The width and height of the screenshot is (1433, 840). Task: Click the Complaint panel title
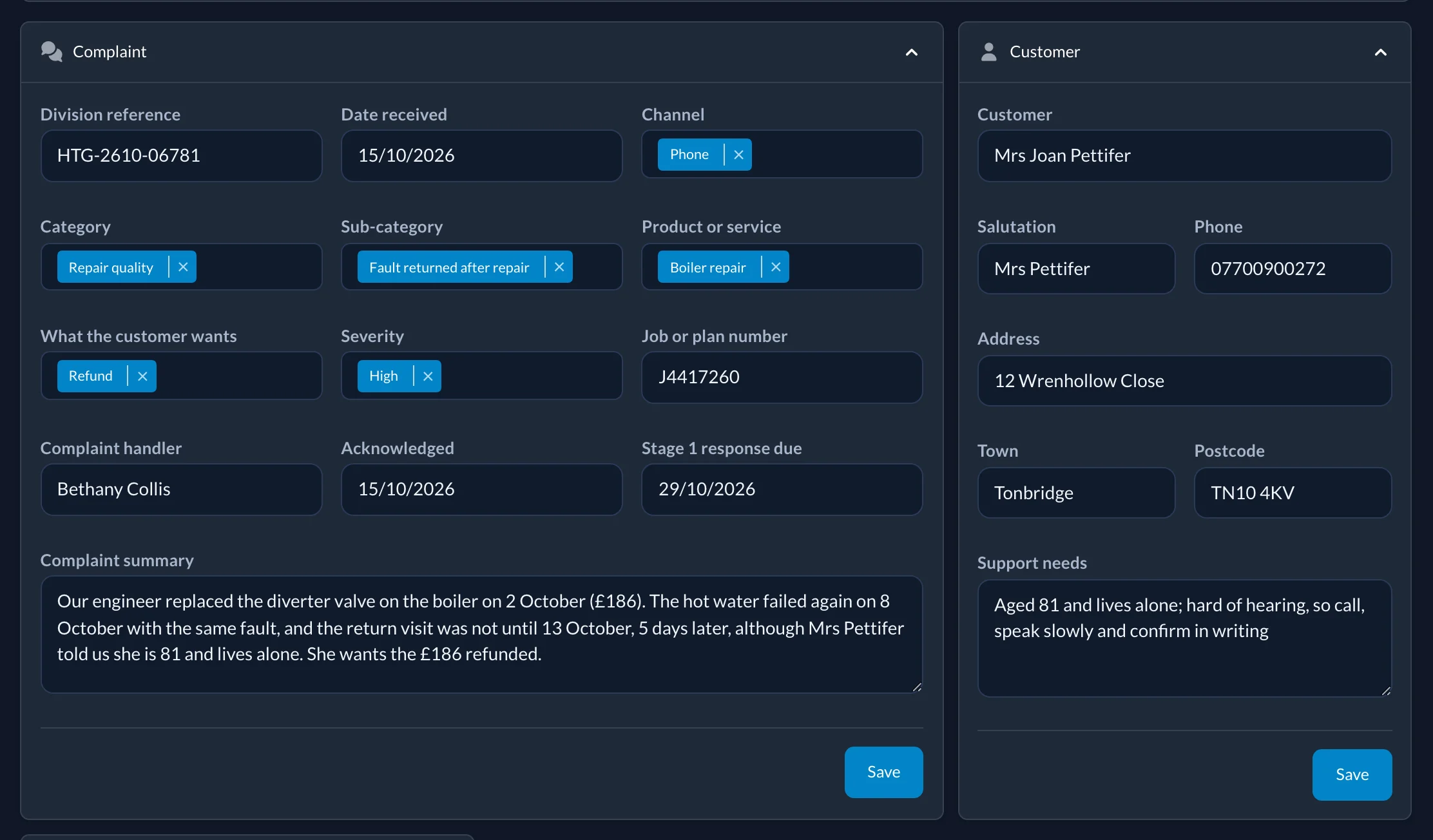coord(110,52)
